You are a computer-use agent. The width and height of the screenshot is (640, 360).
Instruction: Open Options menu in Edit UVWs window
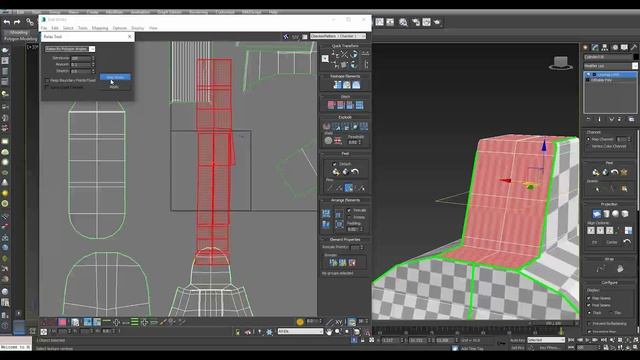click(120, 28)
